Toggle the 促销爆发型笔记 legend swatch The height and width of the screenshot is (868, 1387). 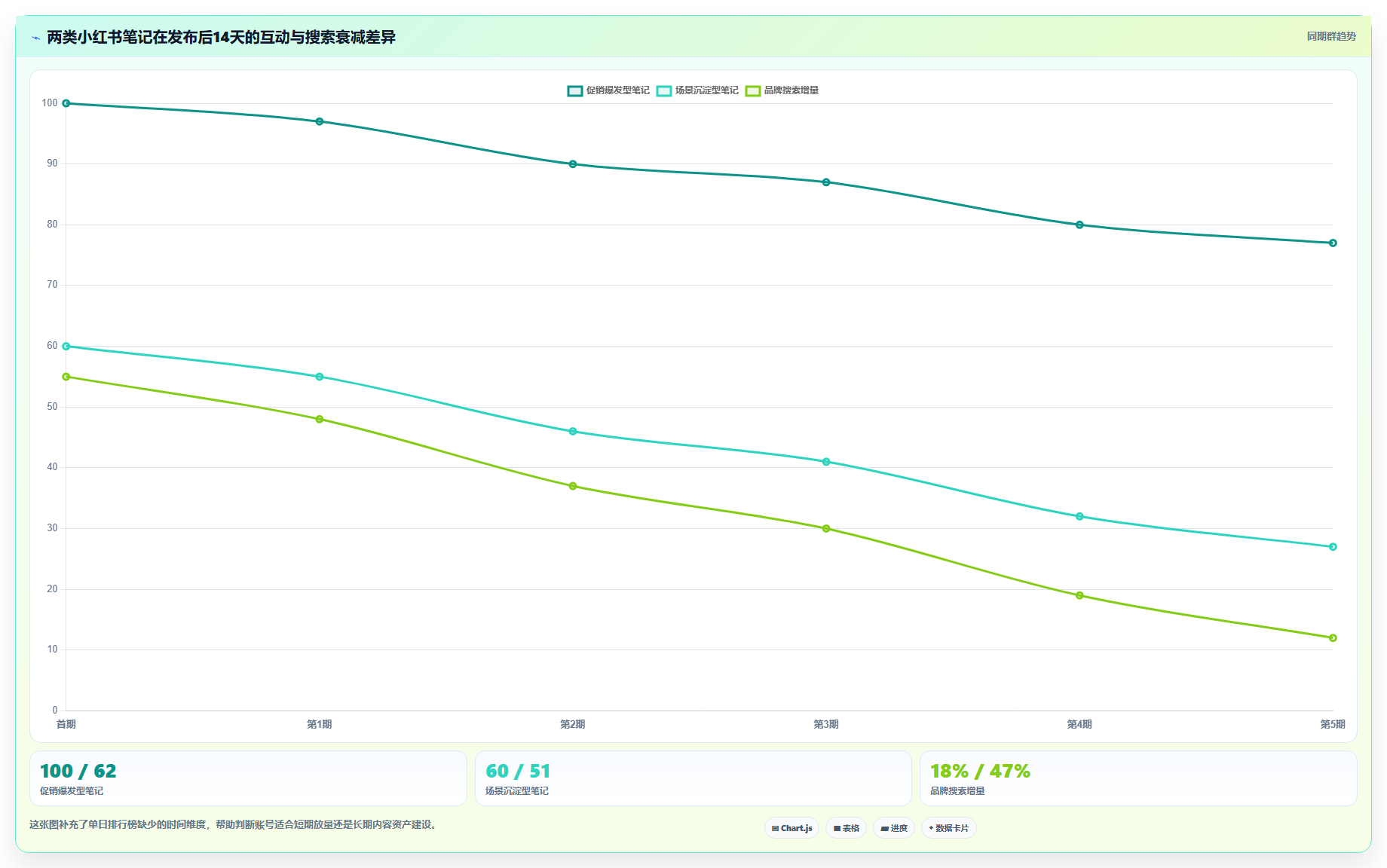pyautogui.click(x=575, y=90)
